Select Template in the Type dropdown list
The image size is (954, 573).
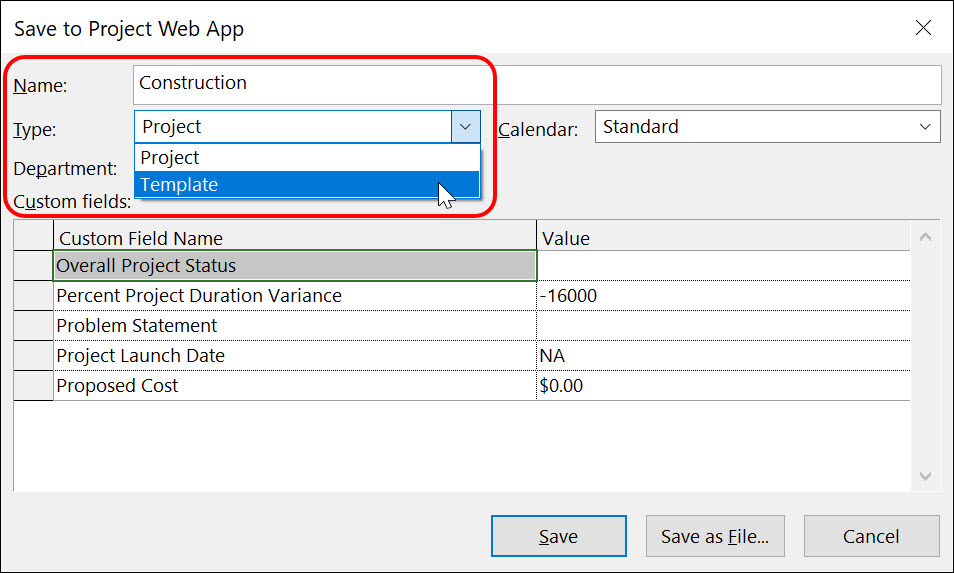coord(307,184)
